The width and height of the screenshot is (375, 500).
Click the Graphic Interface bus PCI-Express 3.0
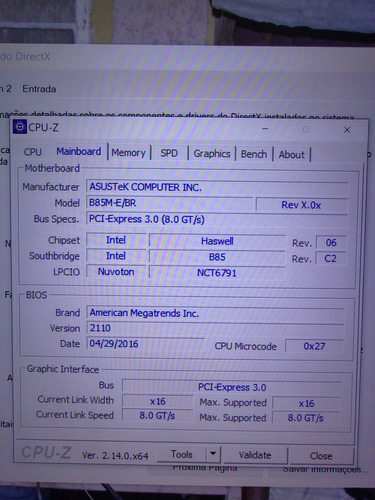coord(232,387)
